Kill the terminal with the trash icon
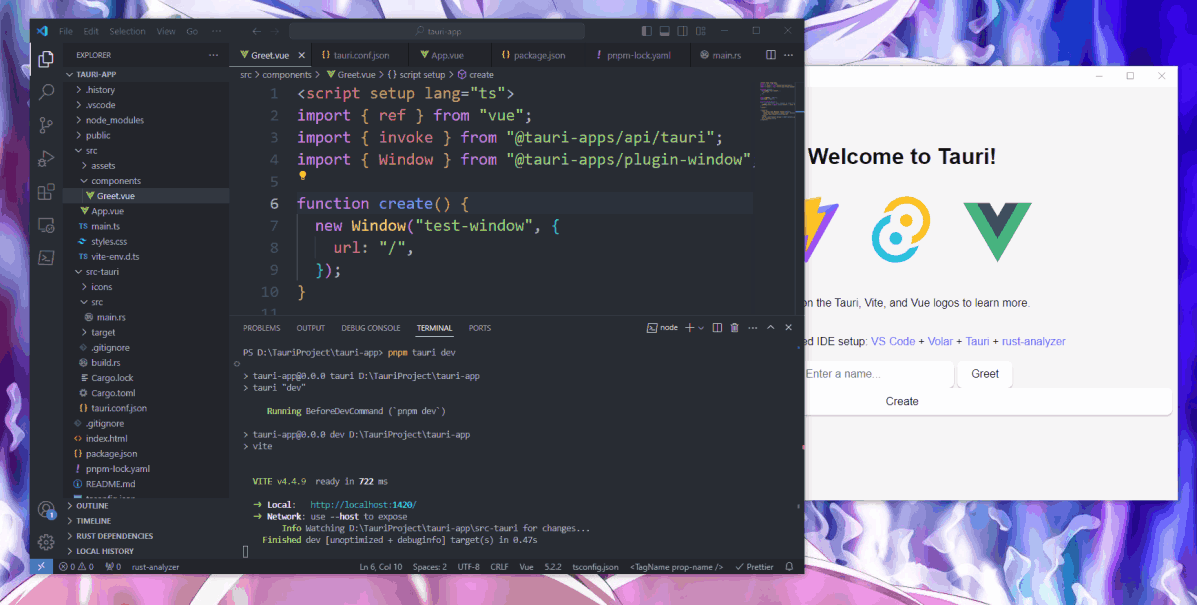 point(735,327)
